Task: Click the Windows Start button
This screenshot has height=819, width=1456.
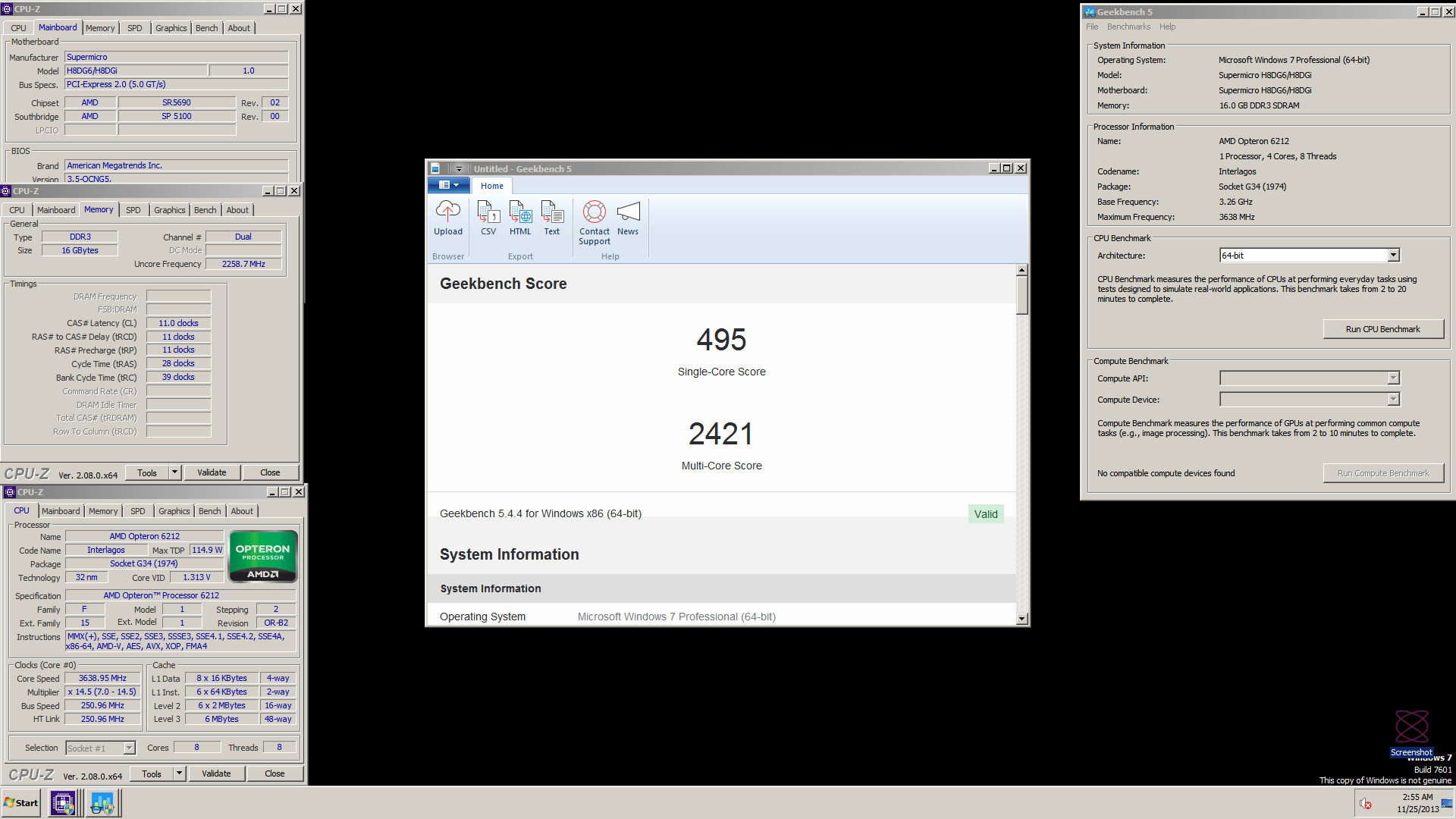Action: click(21, 803)
